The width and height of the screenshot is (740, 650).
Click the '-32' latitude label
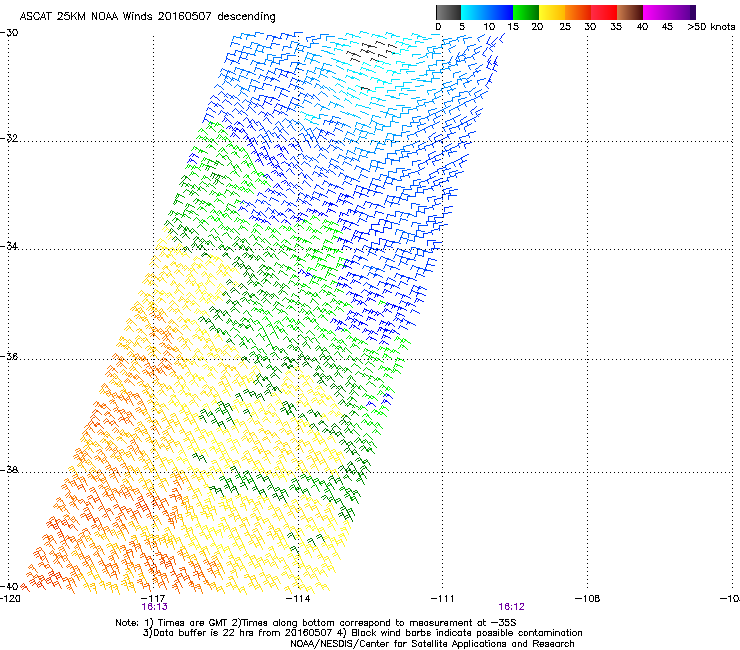[9, 138]
